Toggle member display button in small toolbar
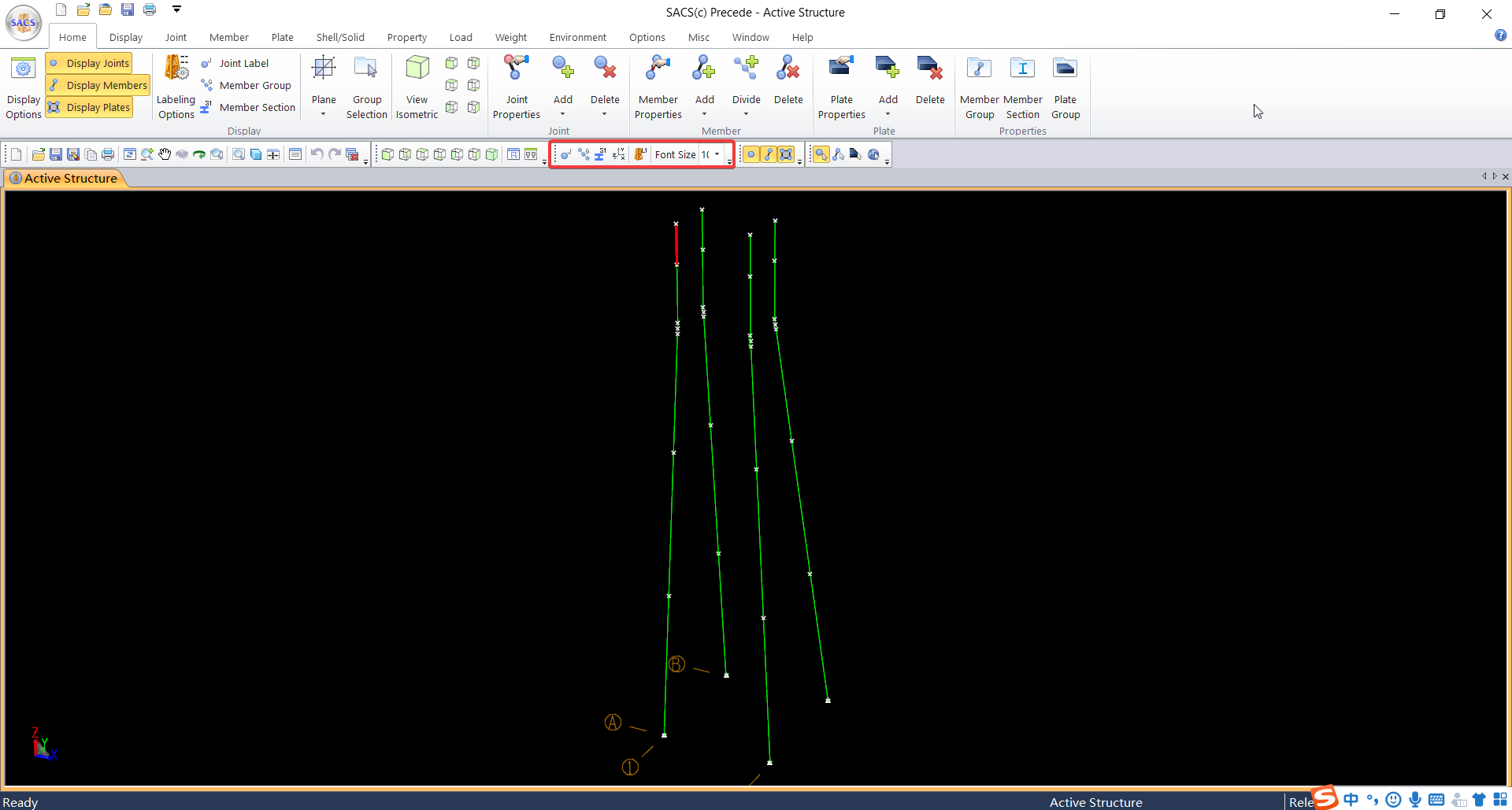The image size is (1512, 810). pos(769,154)
